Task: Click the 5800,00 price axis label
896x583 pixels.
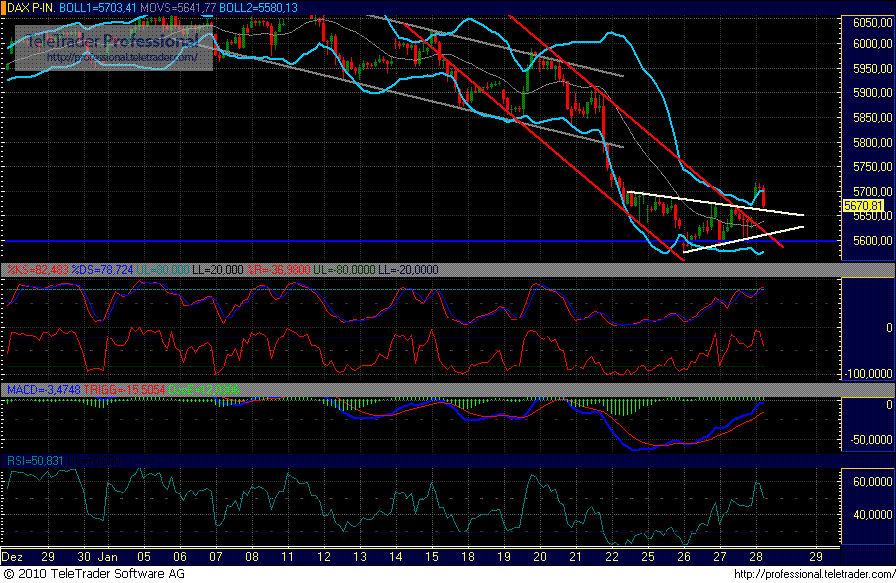Action: pos(872,142)
